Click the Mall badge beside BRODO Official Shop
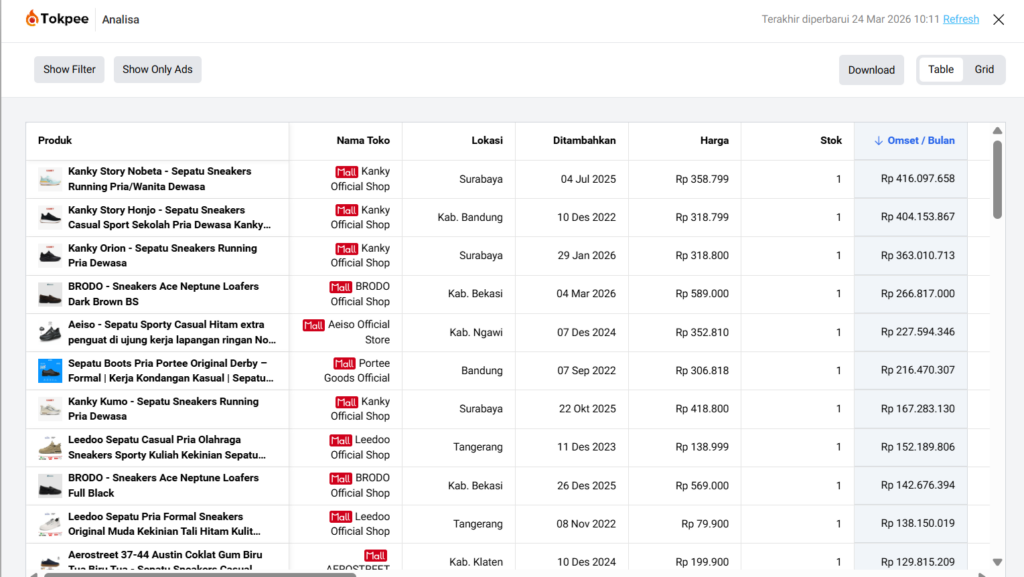 click(343, 286)
